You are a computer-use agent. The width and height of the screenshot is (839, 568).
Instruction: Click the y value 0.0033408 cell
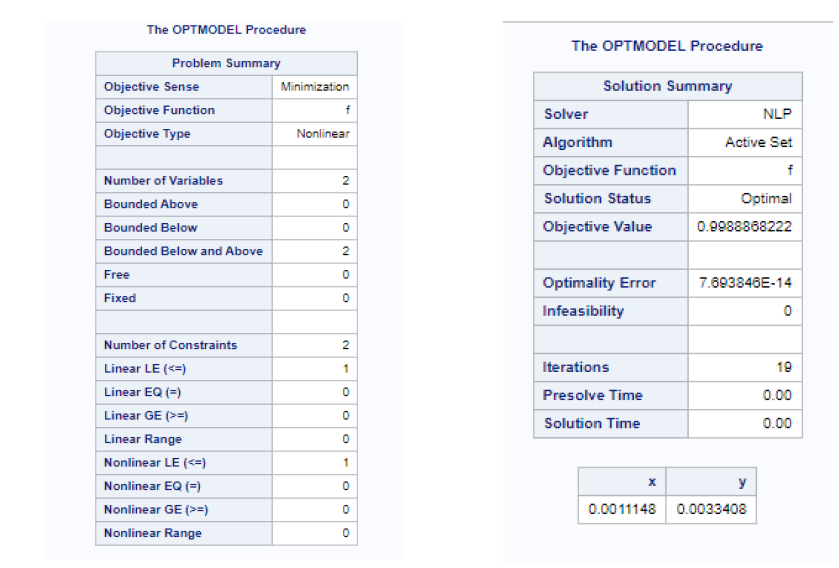point(711,509)
